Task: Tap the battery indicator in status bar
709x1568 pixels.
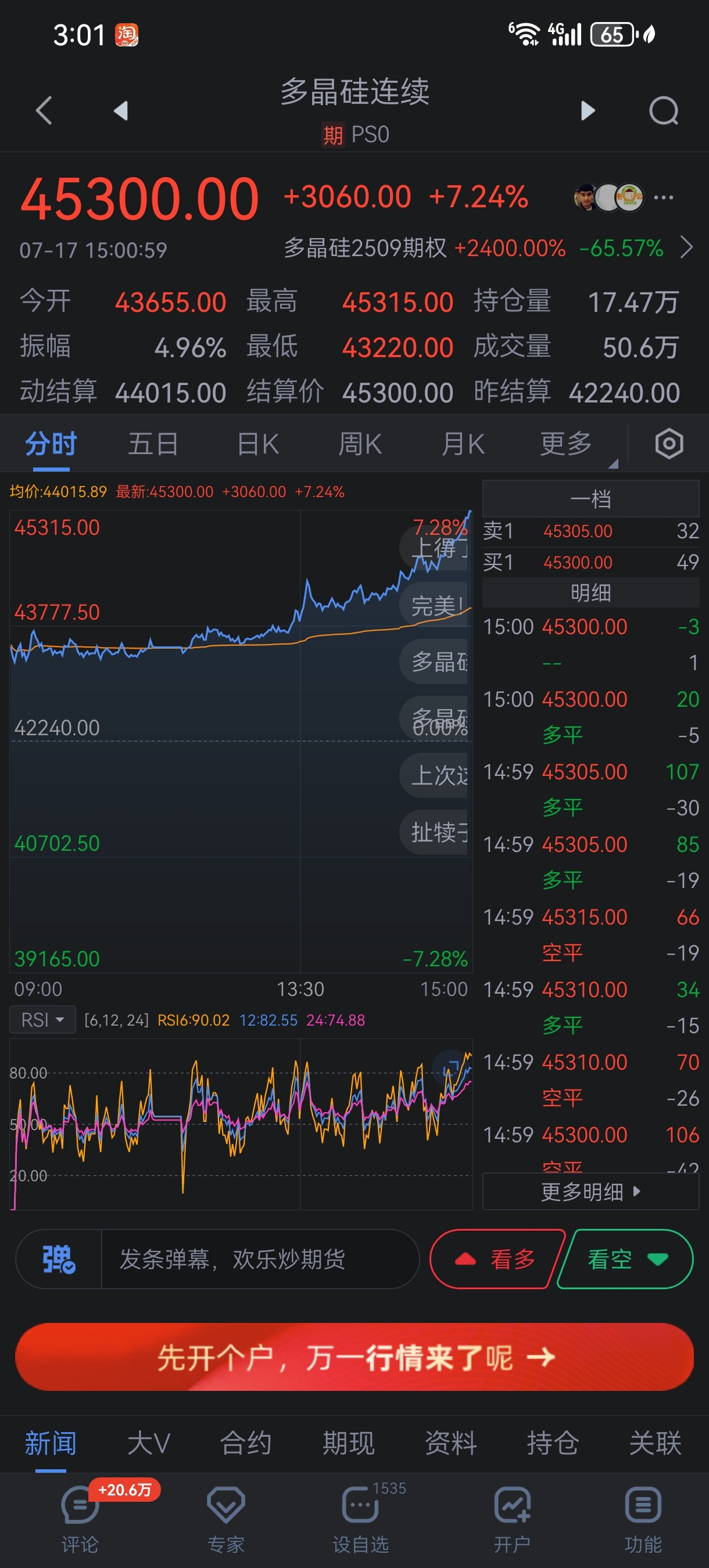Action: point(614,34)
